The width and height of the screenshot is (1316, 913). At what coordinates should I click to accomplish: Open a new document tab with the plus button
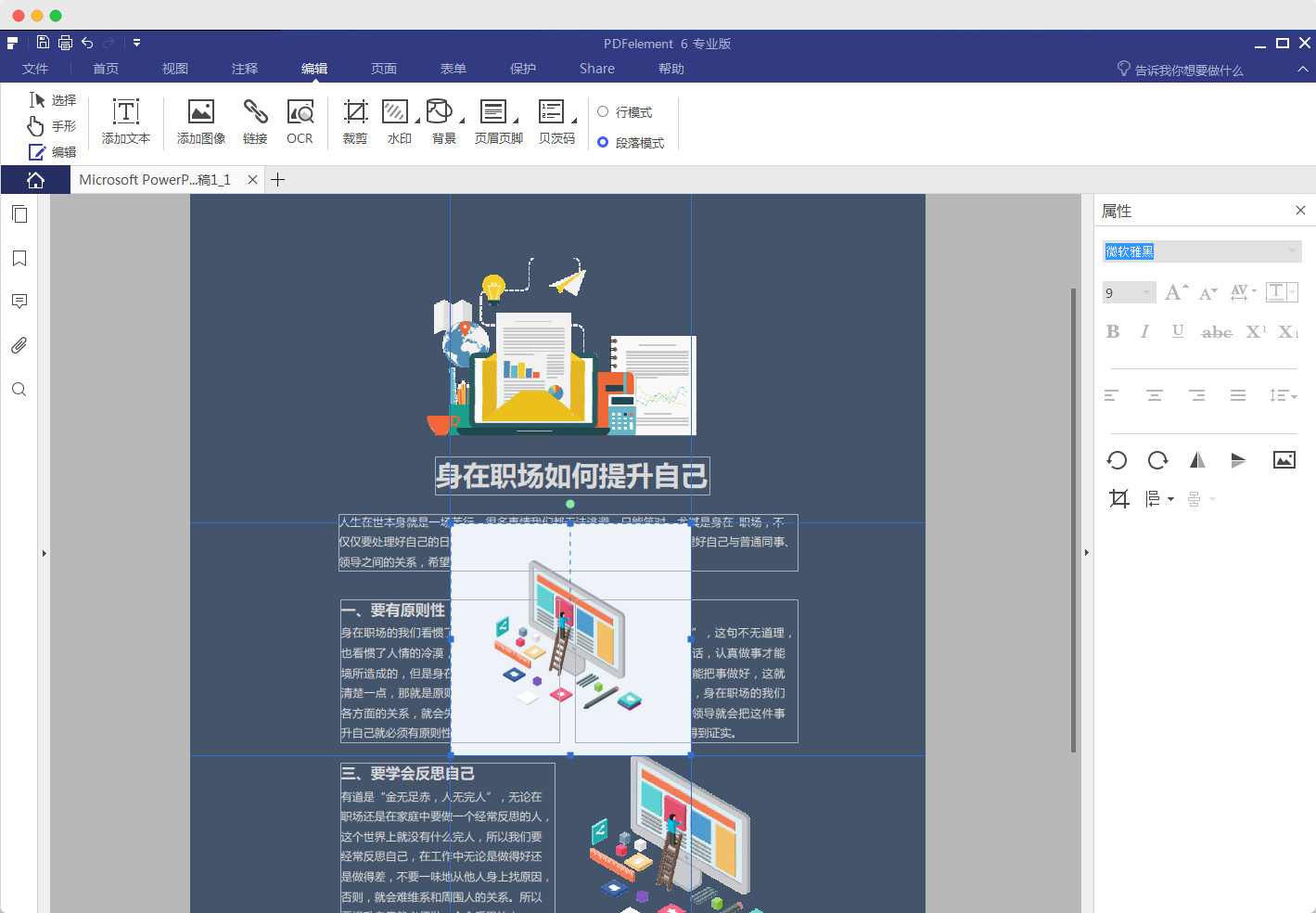[x=277, y=179]
